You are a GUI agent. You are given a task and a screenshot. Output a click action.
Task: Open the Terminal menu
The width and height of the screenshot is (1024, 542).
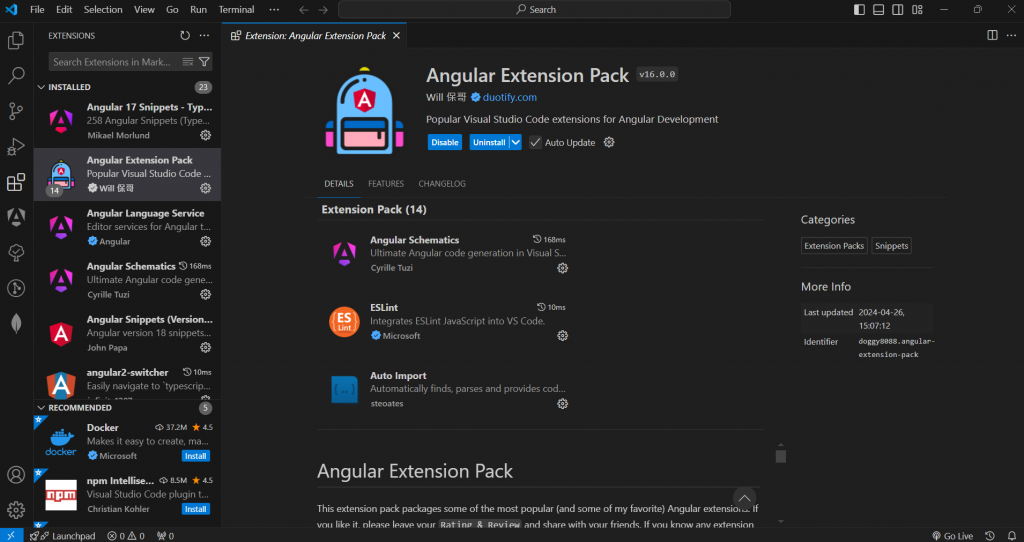pos(236,10)
